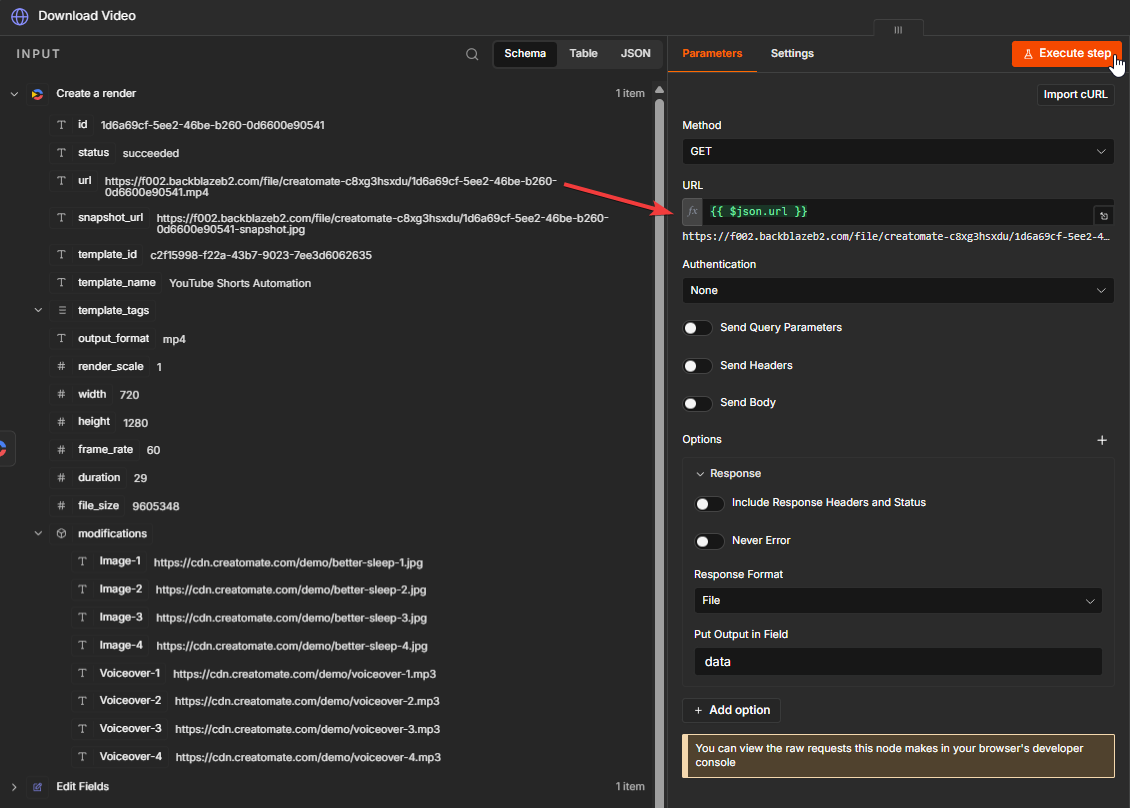Image resolution: width=1130 pixels, height=808 pixels.
Task: Click the Voiceover-2 field label
Action: [130, 701]
